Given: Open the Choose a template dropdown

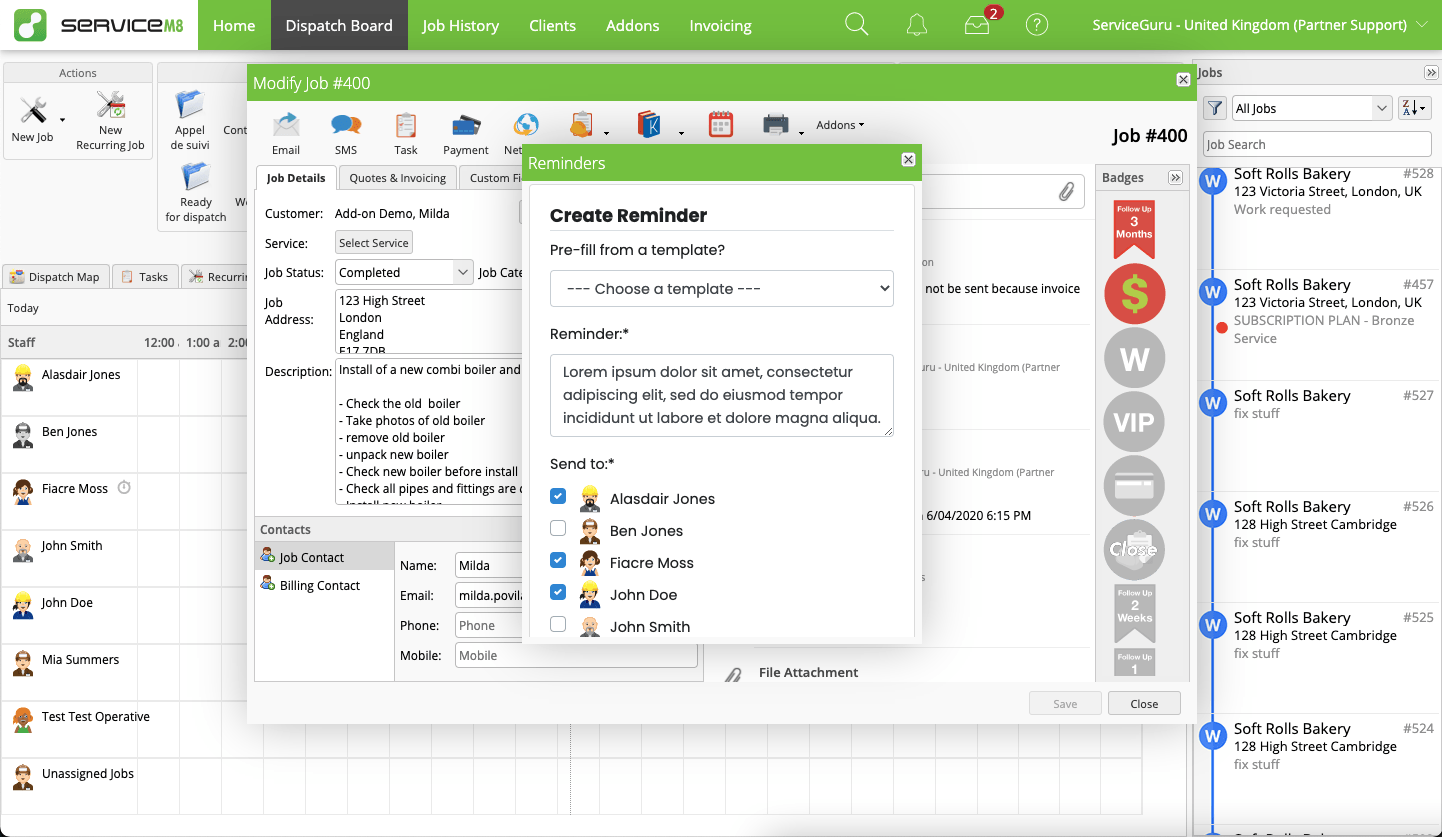Looking at the screenshot, I should [721, 288].
